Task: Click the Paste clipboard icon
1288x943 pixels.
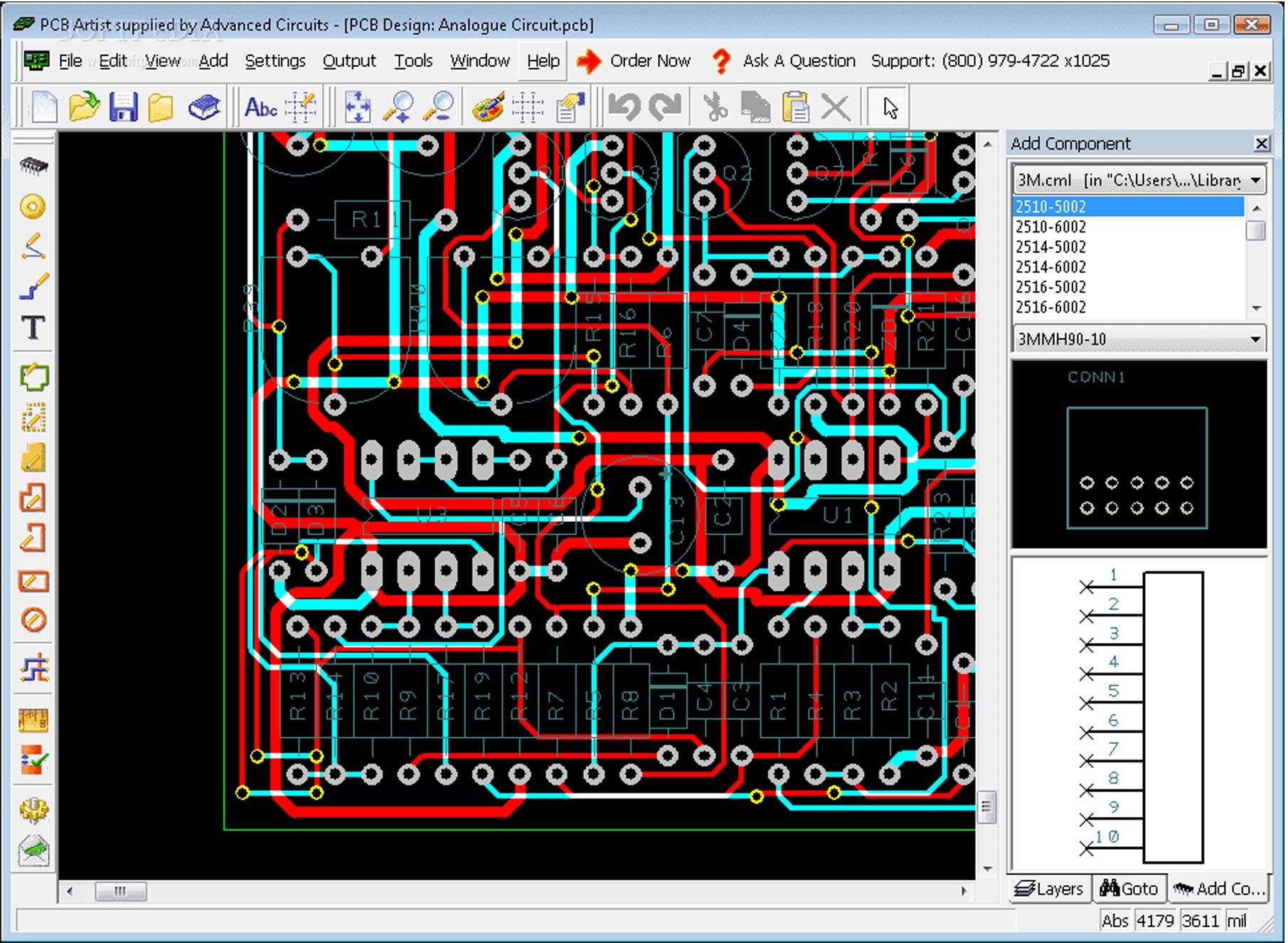Action: tap(794, 107)
